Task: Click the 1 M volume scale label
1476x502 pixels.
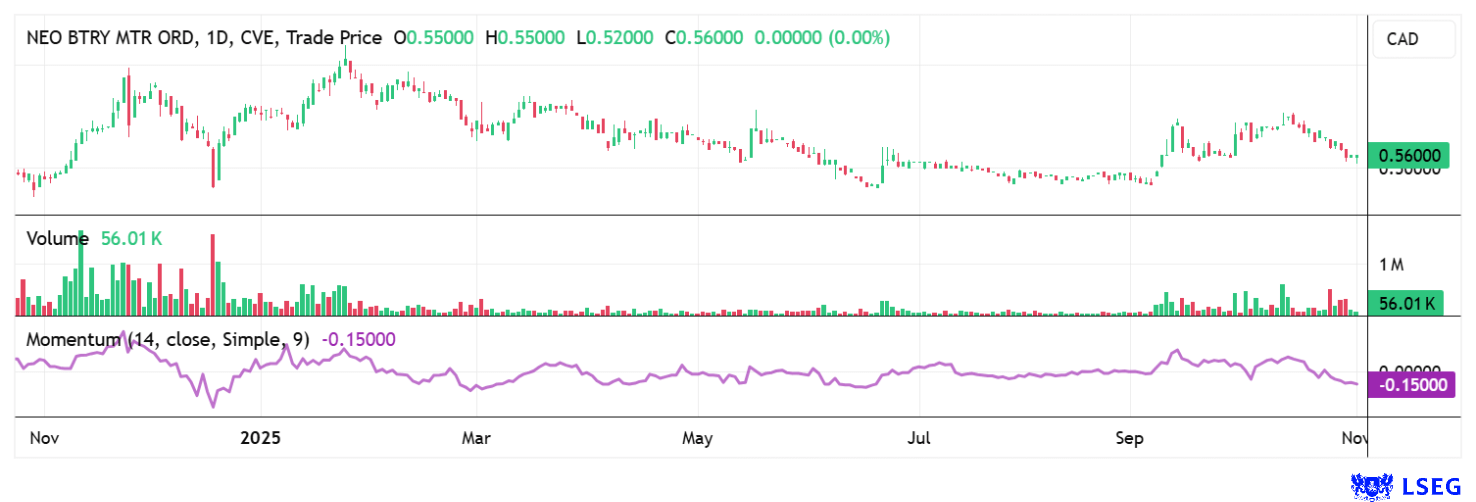Action: coord(1392,265)
